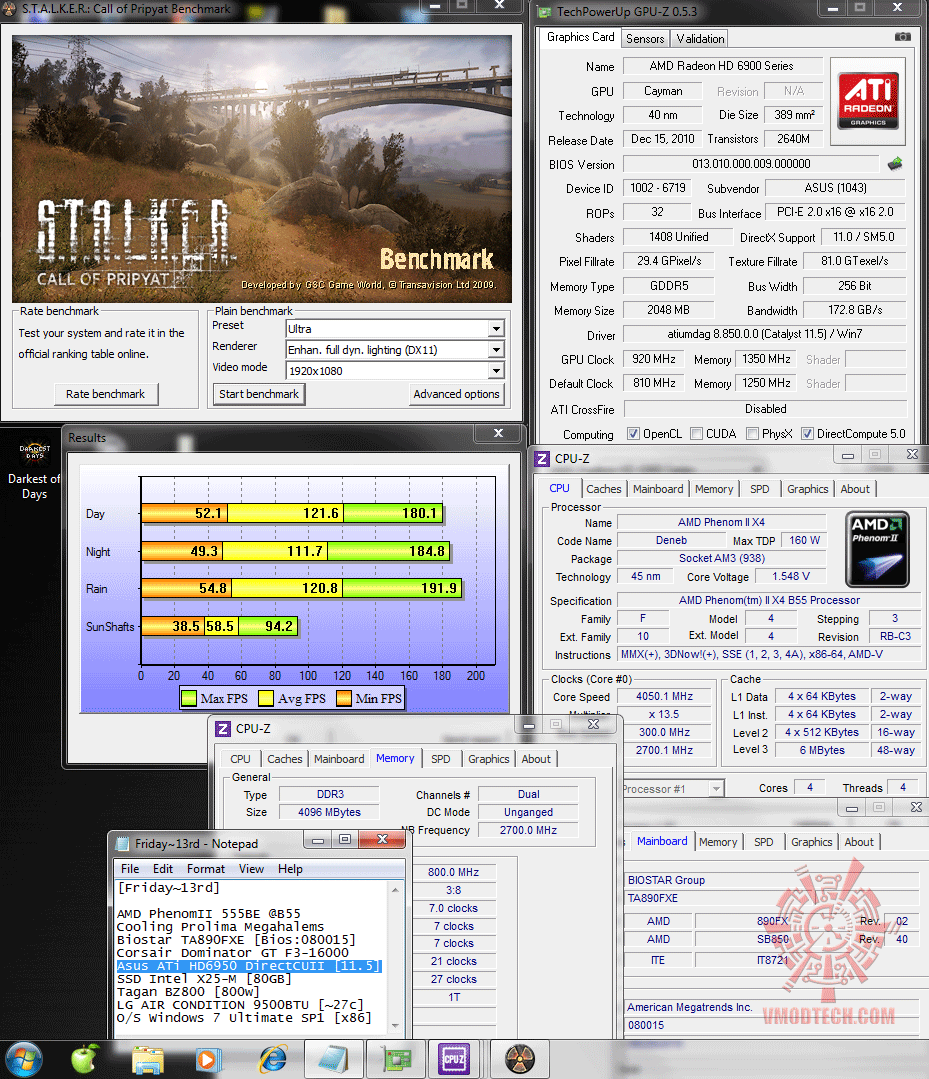Toggle the DirectCompute 5.0 checkbox

807,434
